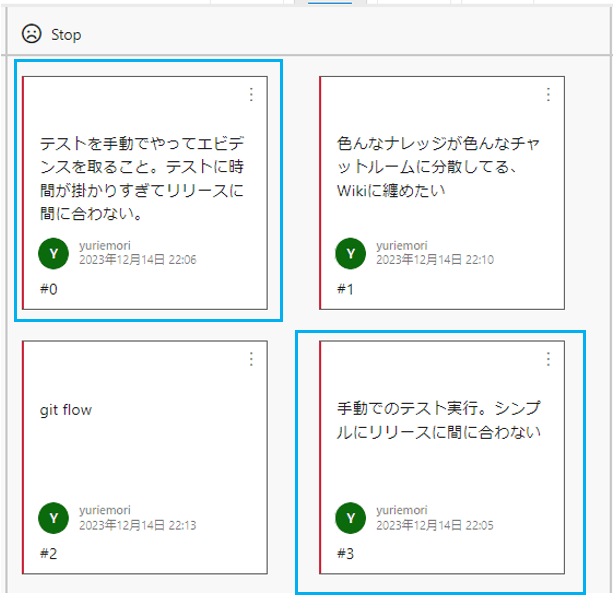Click the timestamp 2023年12月14日 22:06

point(138,260)
